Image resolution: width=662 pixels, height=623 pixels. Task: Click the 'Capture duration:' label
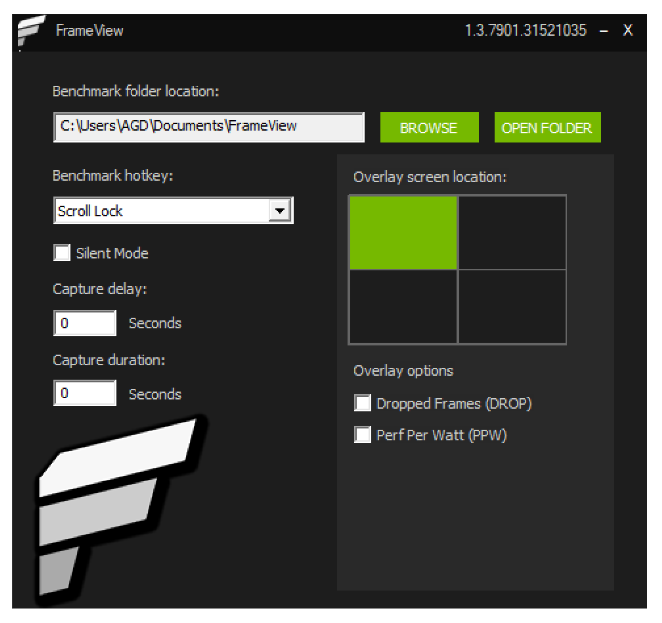pos(109,360)
